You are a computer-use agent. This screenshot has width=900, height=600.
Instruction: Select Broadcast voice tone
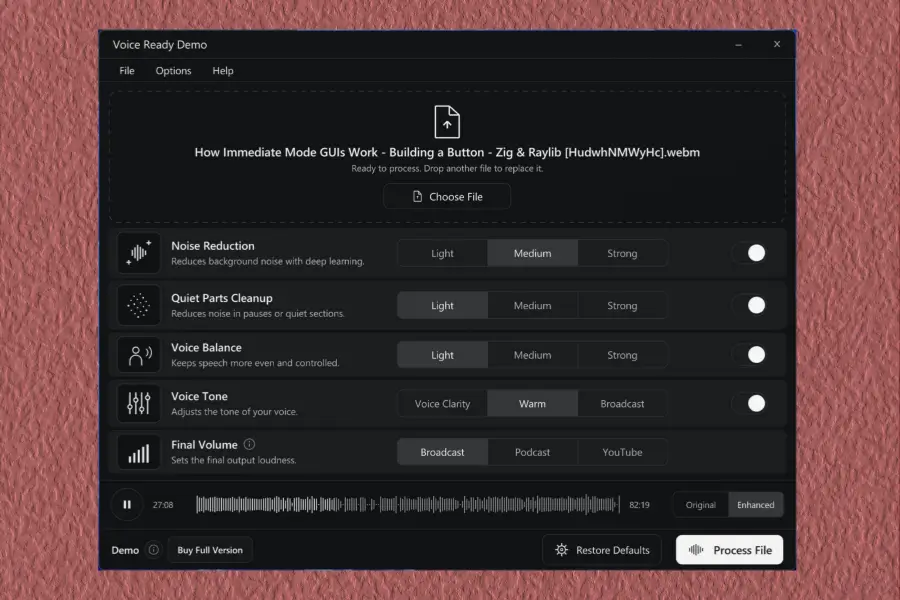click(x=622, y=404)
